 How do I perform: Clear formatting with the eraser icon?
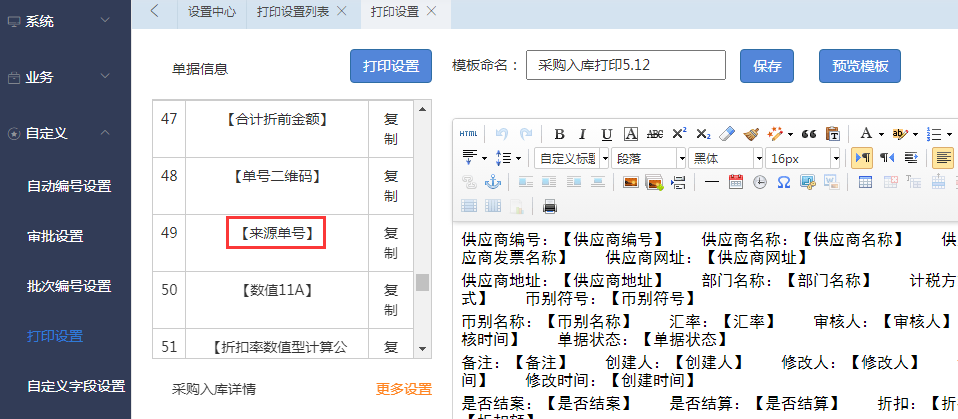pos(727,134)
